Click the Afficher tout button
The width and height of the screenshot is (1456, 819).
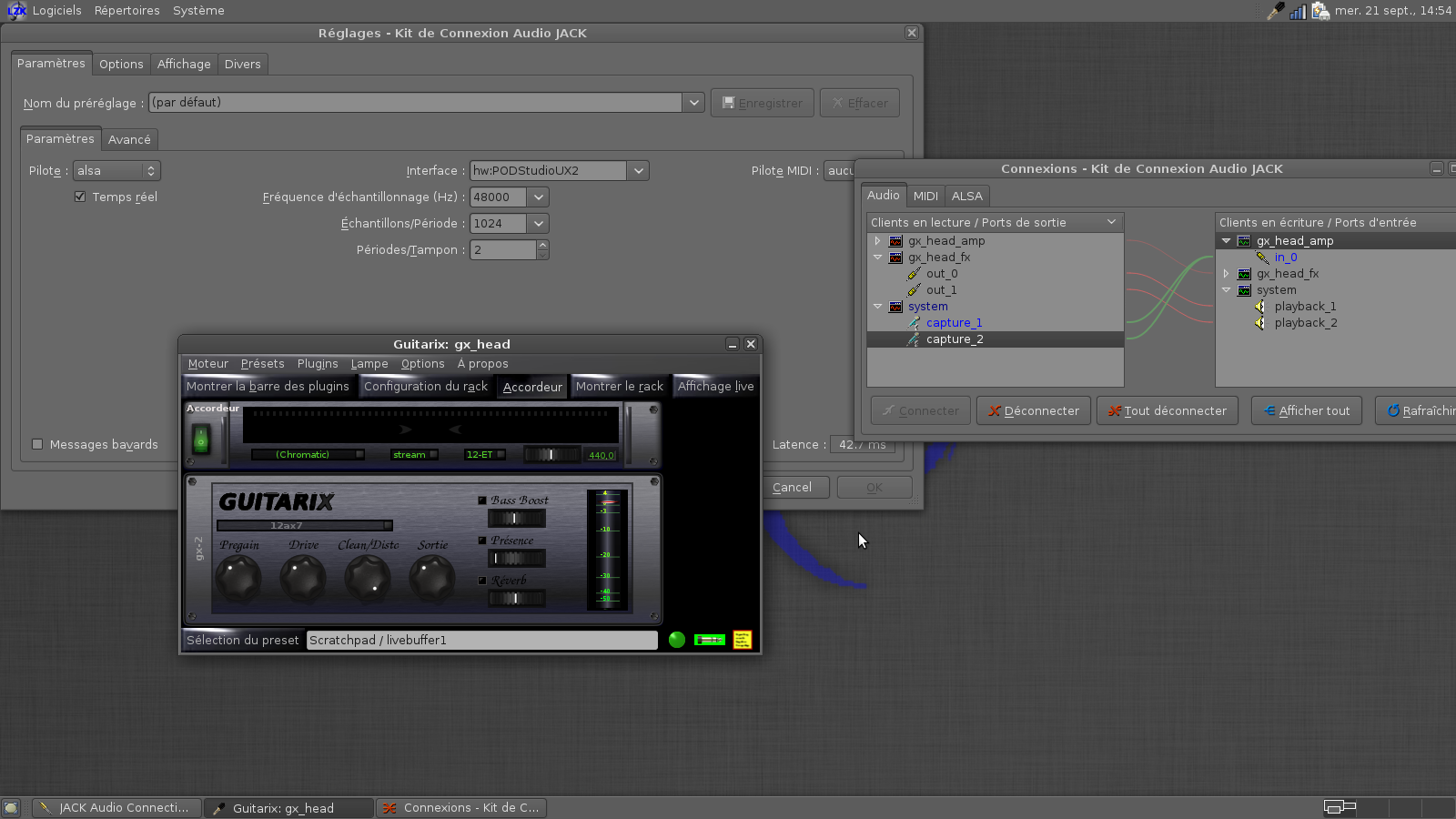pyautogui.click(x=1306, y=411)
